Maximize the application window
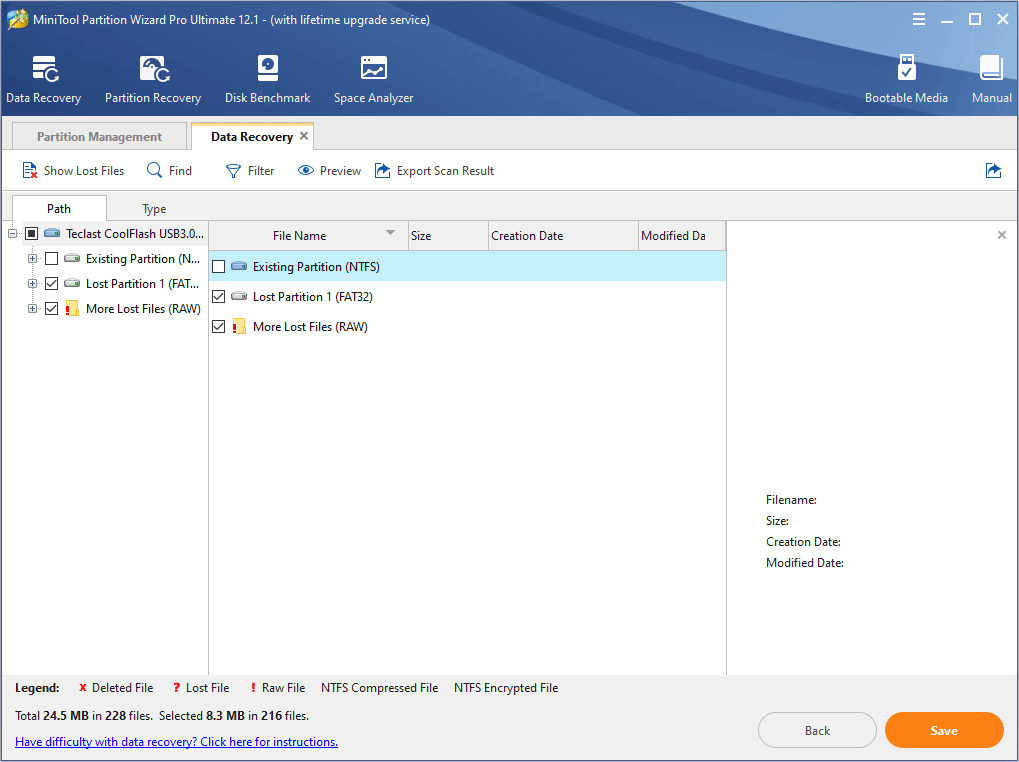 tap(975, 19)
